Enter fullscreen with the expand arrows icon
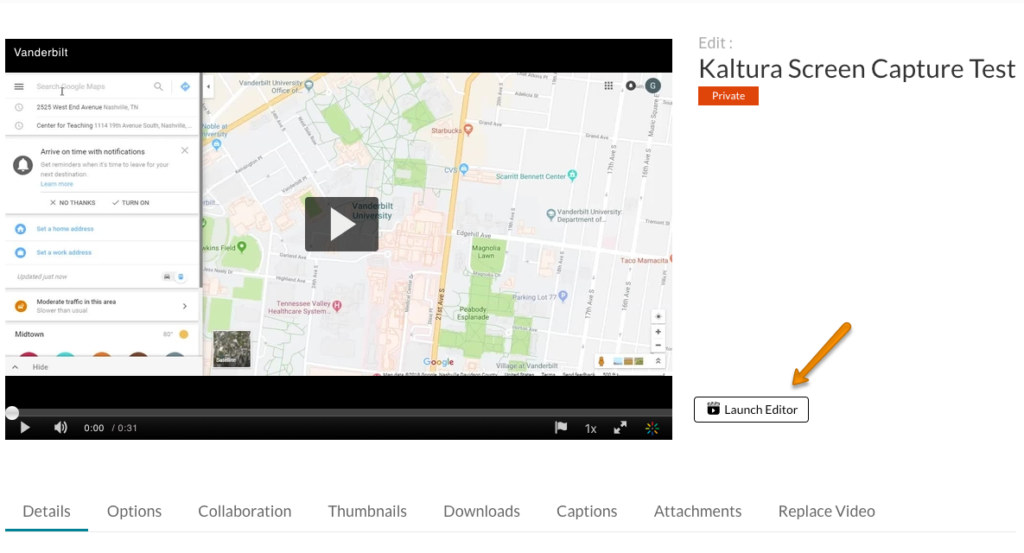Image resolution: width=1024 pixels, height=553 pixels. 620,428
